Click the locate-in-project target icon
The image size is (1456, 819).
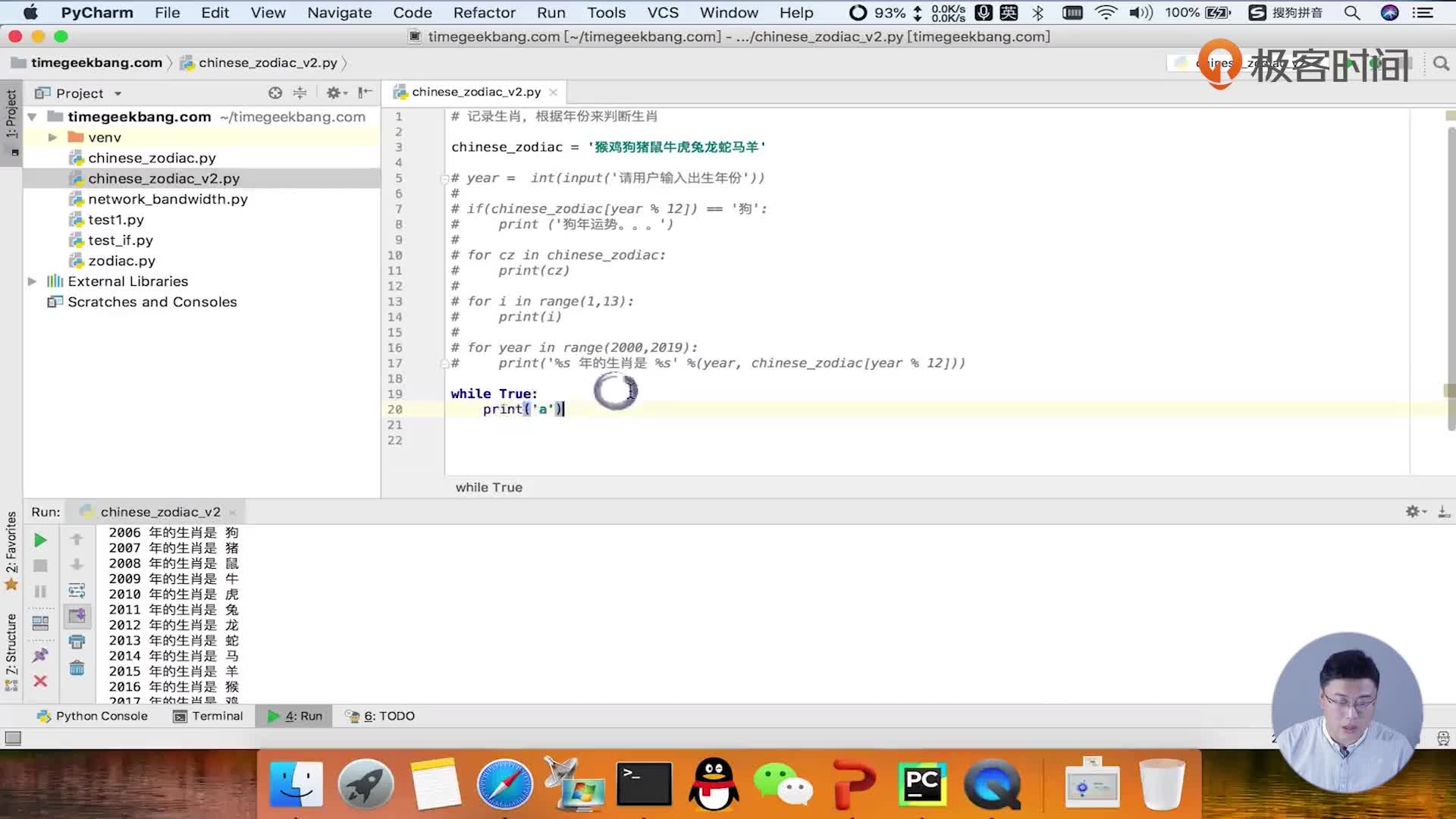(x=275, y=93)
